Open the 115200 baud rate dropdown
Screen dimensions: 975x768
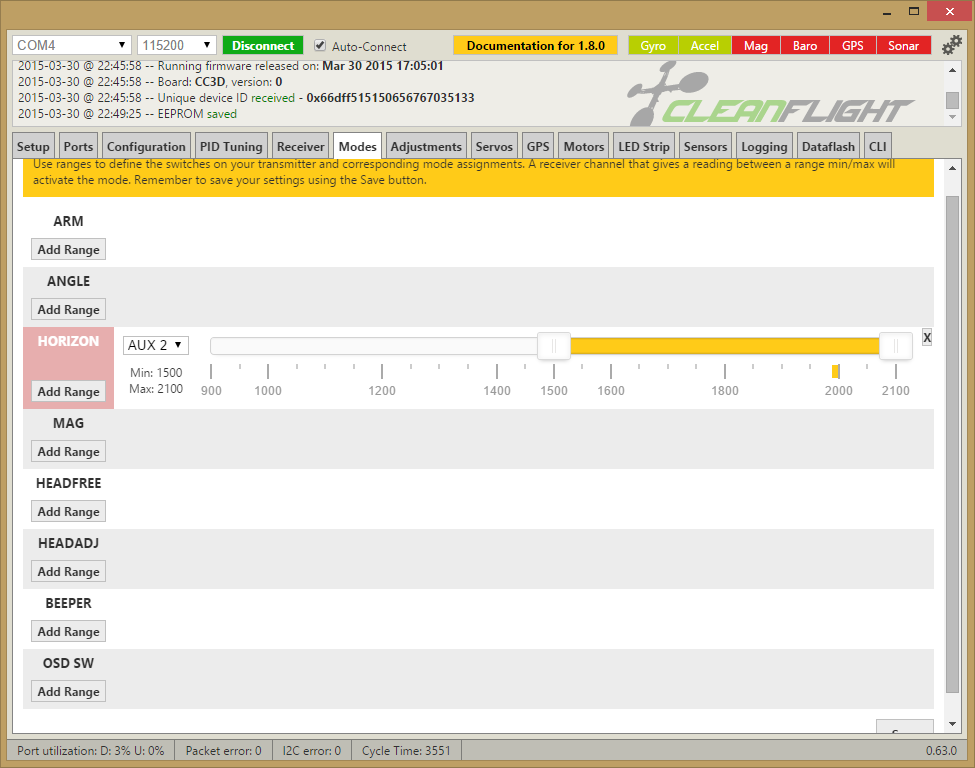tap(177, 45)
